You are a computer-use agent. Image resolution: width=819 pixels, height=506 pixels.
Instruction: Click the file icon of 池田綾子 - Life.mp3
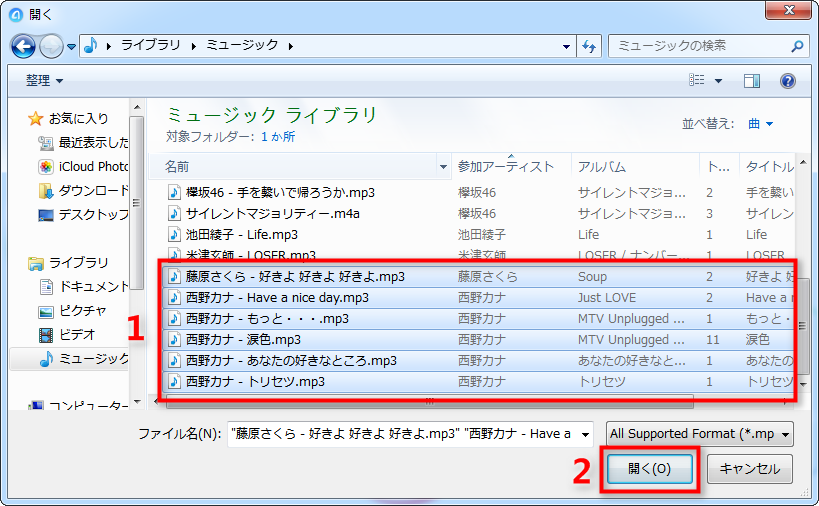(174, 234)
